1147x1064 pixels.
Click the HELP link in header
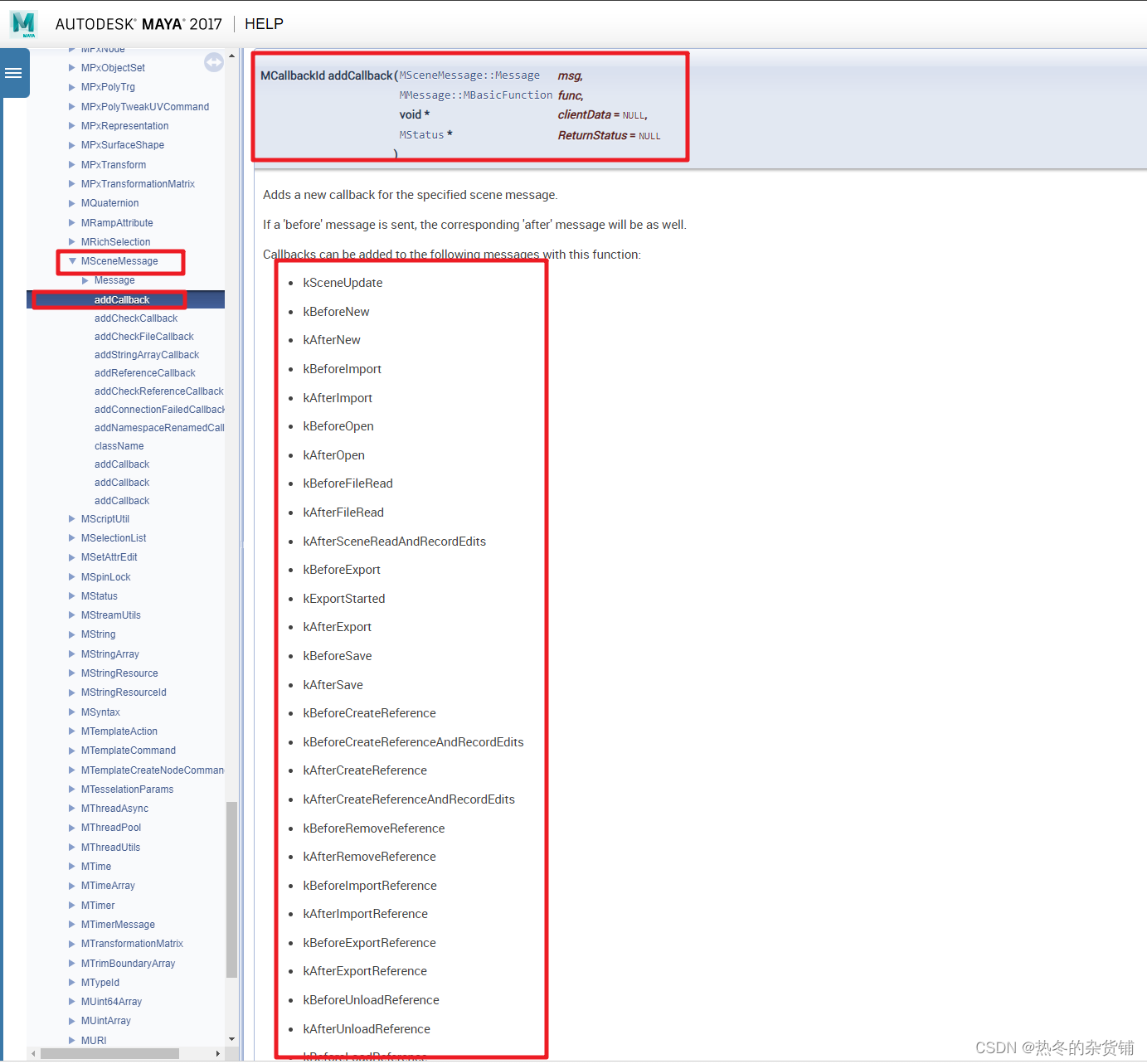tap(264, 24)
